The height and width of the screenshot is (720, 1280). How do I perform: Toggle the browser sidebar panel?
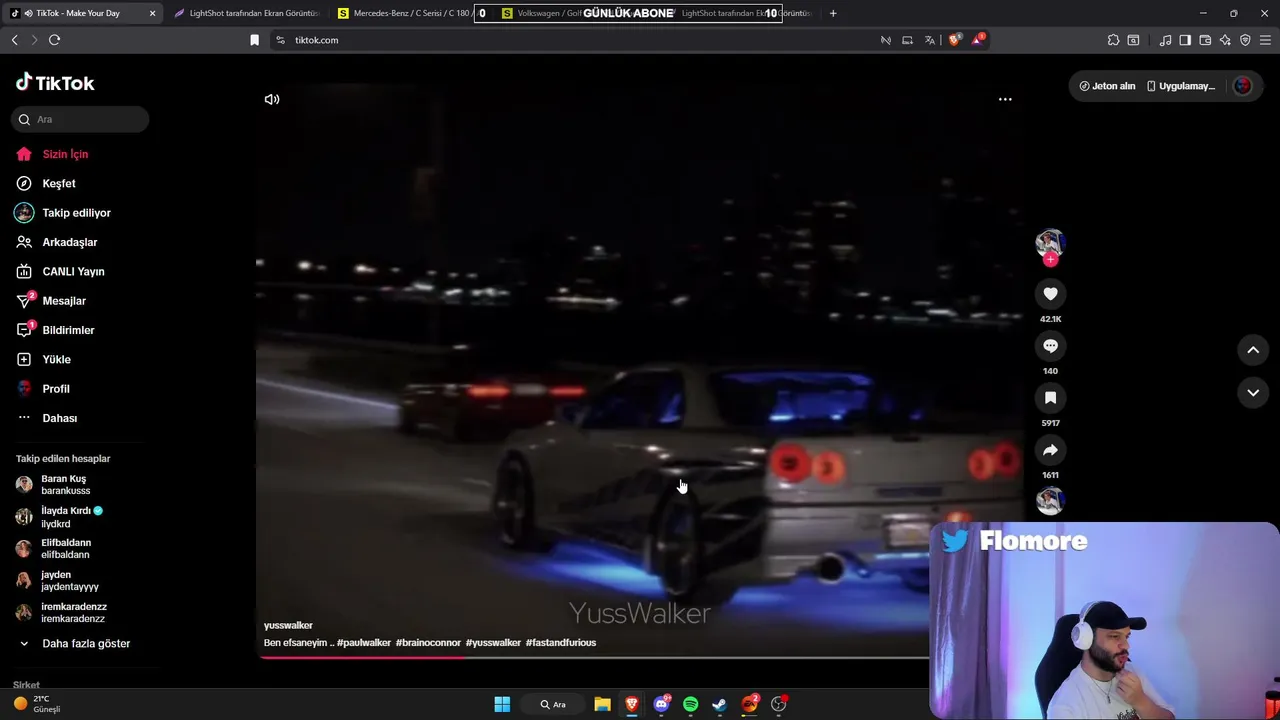[x=1185, y=40]
